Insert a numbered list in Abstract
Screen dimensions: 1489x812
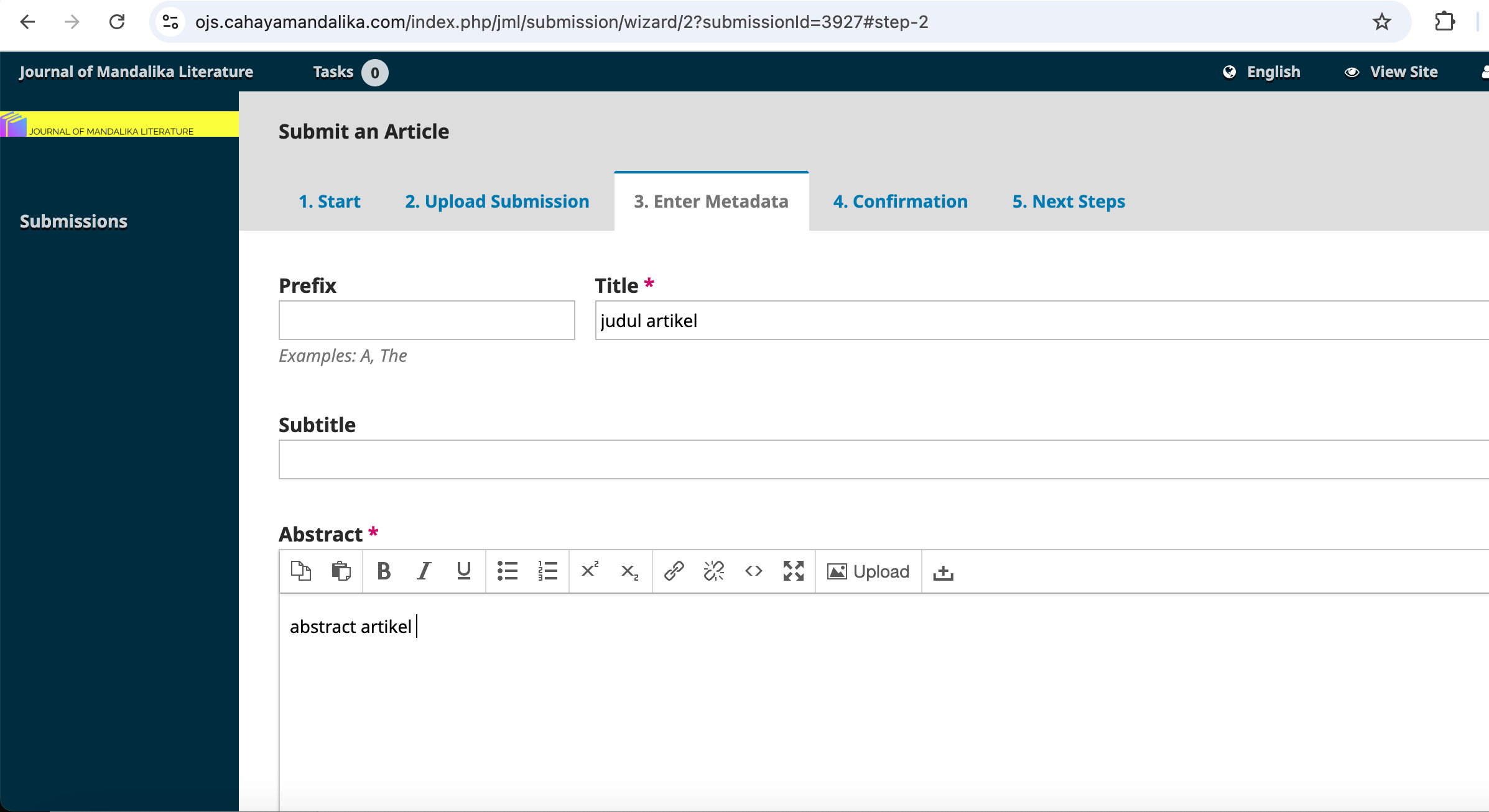(547, 571)
